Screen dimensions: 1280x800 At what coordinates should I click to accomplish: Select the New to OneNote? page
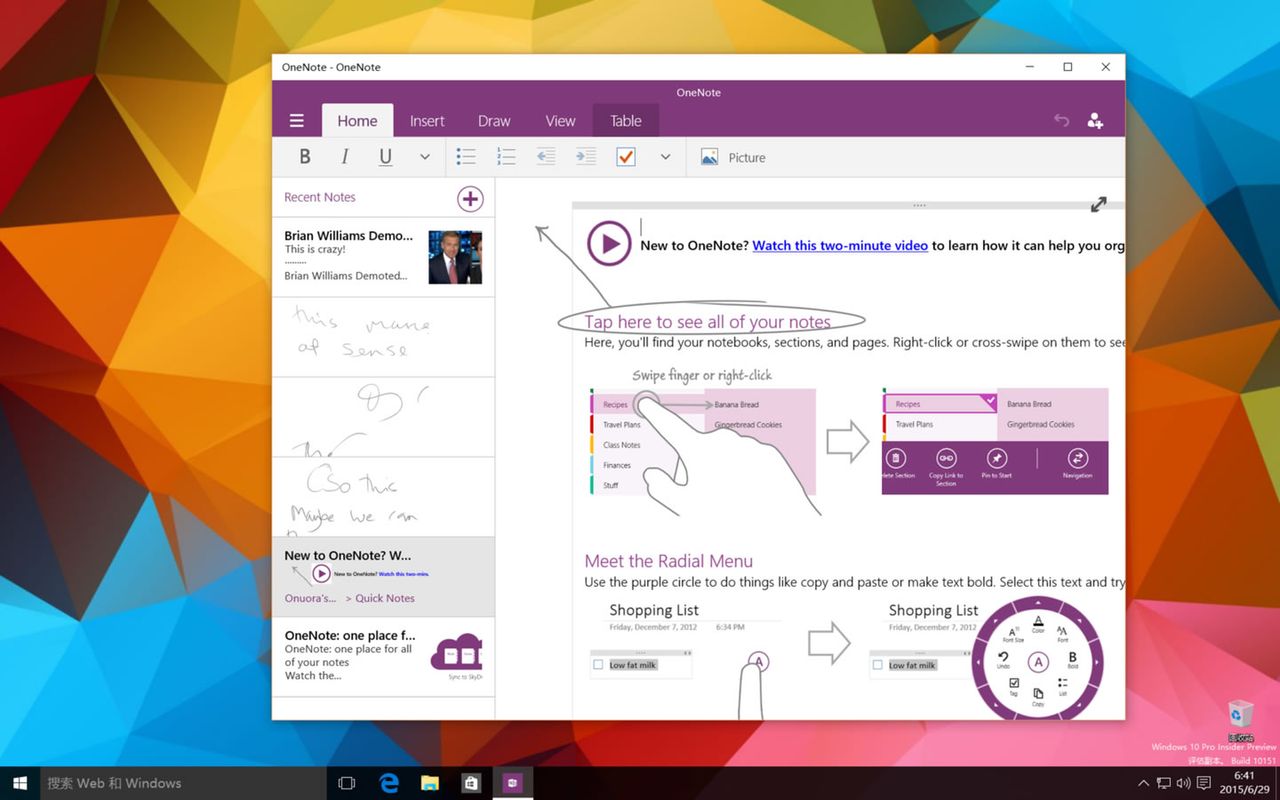click(x=383, y=577)
